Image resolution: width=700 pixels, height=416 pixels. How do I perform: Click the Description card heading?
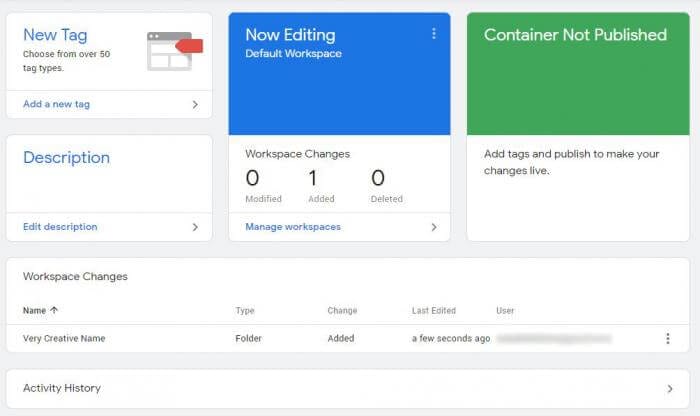point(66,158)
